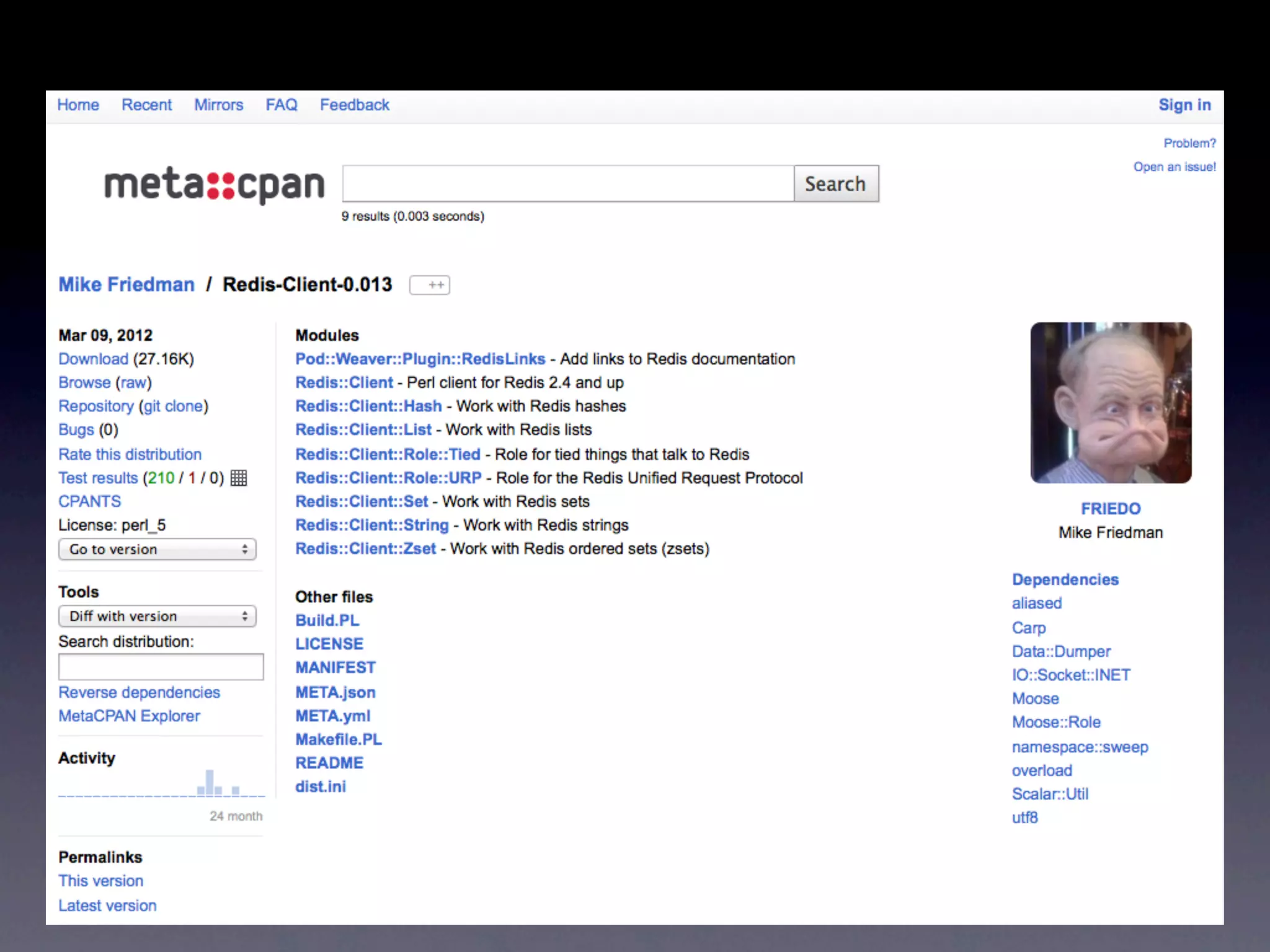Click the Open an issue! link
The height and width of the screenshot is (952, 1270).
[1175, 167]
